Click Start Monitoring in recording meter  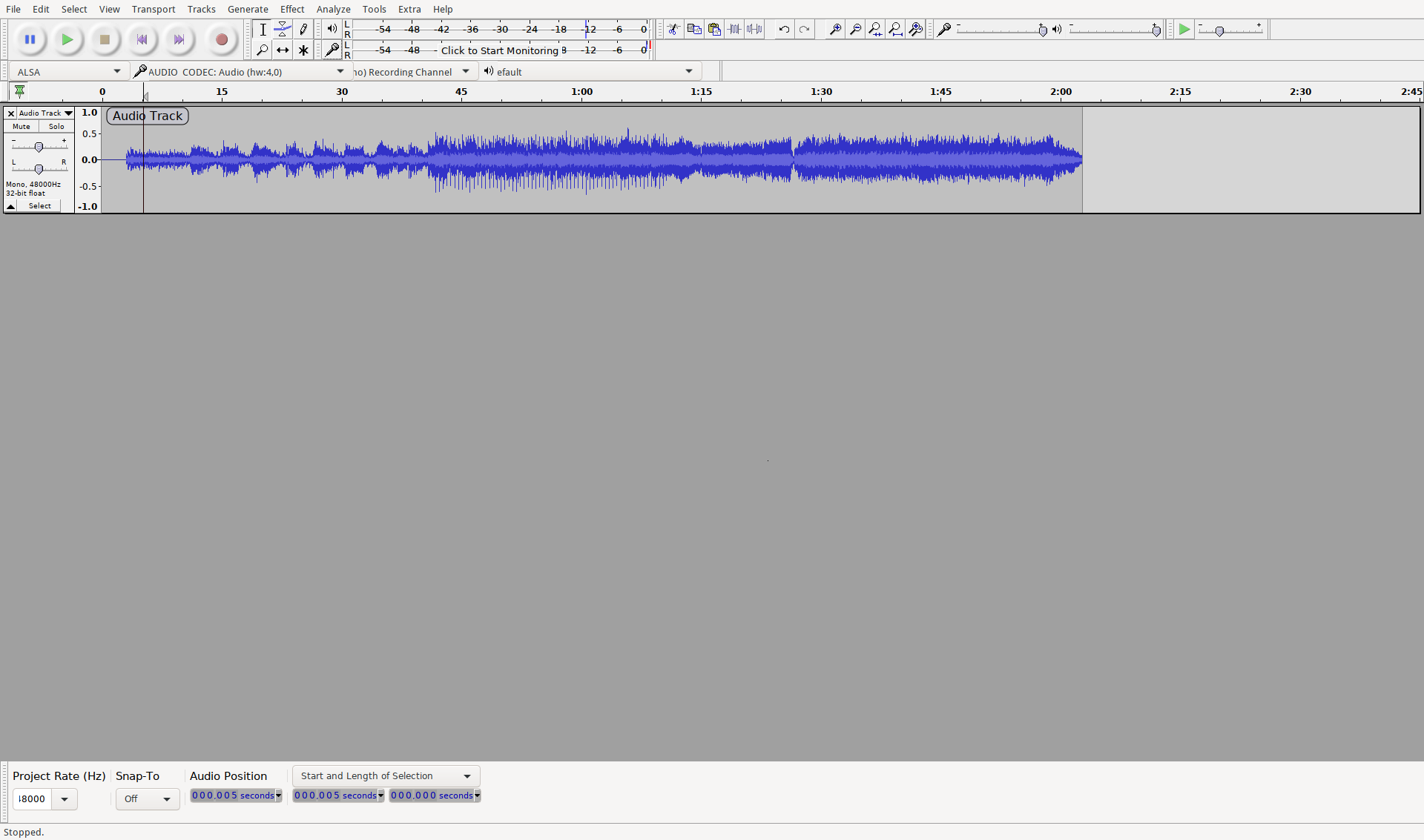(x=499, y=50)
